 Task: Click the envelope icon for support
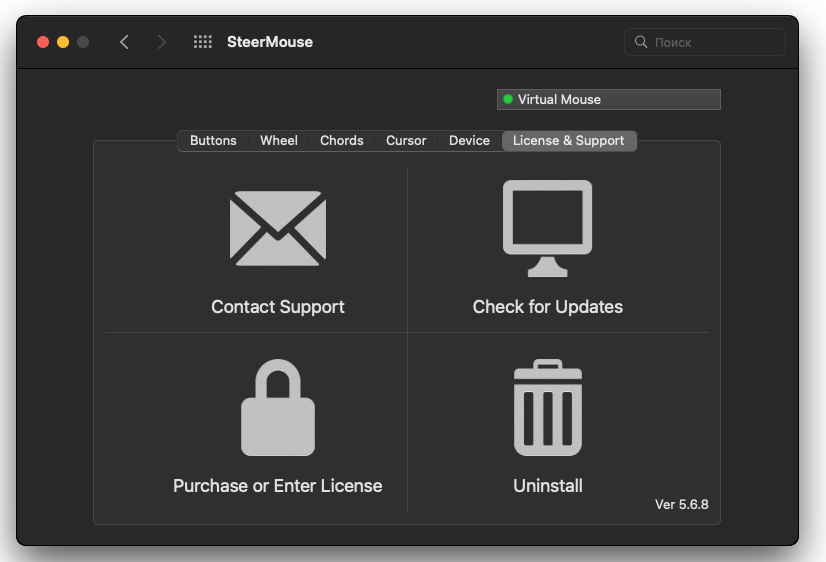[x=277, y=228]
